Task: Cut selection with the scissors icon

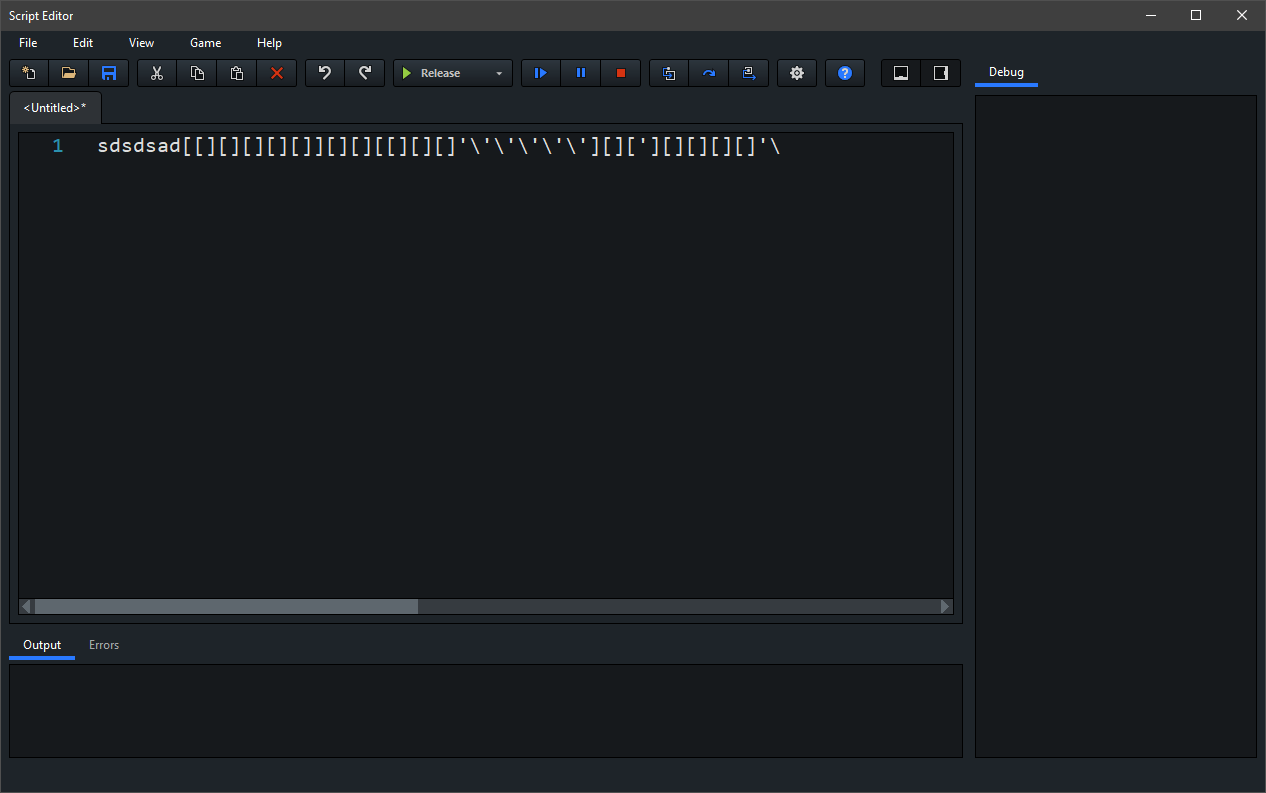Action: 157,73
